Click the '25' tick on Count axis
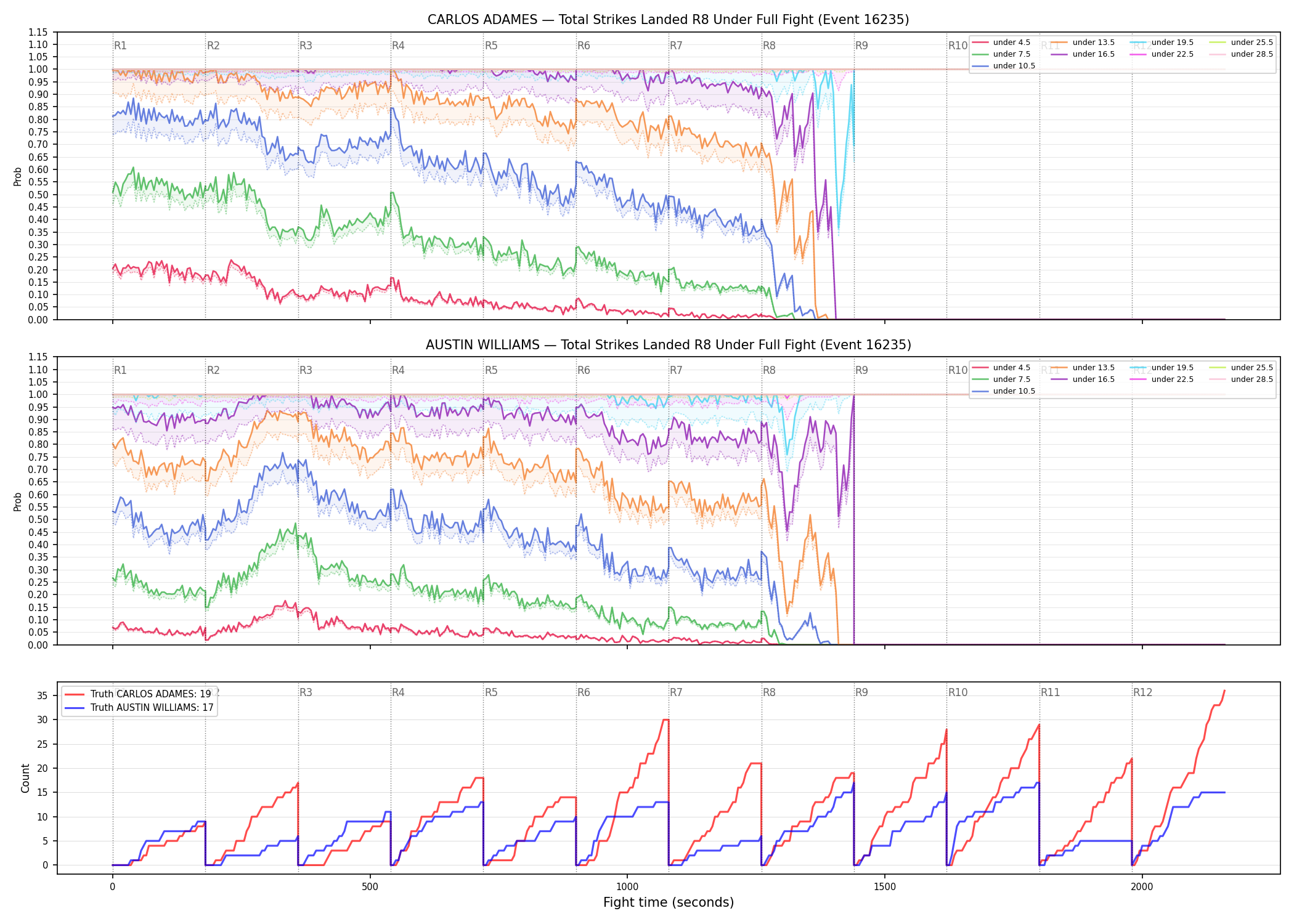 click(43, 744)
